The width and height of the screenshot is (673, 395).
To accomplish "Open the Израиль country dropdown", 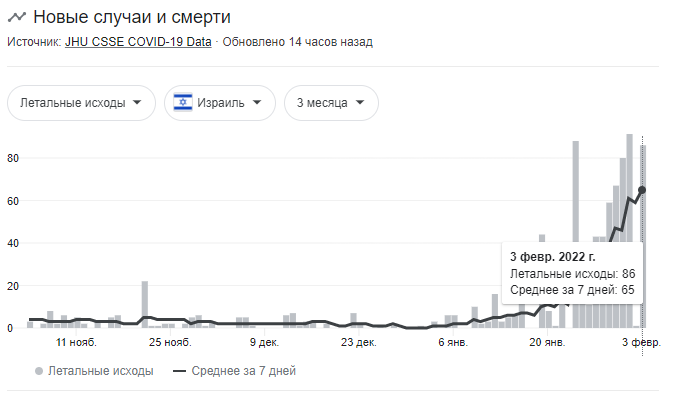I will coord(220,103).
